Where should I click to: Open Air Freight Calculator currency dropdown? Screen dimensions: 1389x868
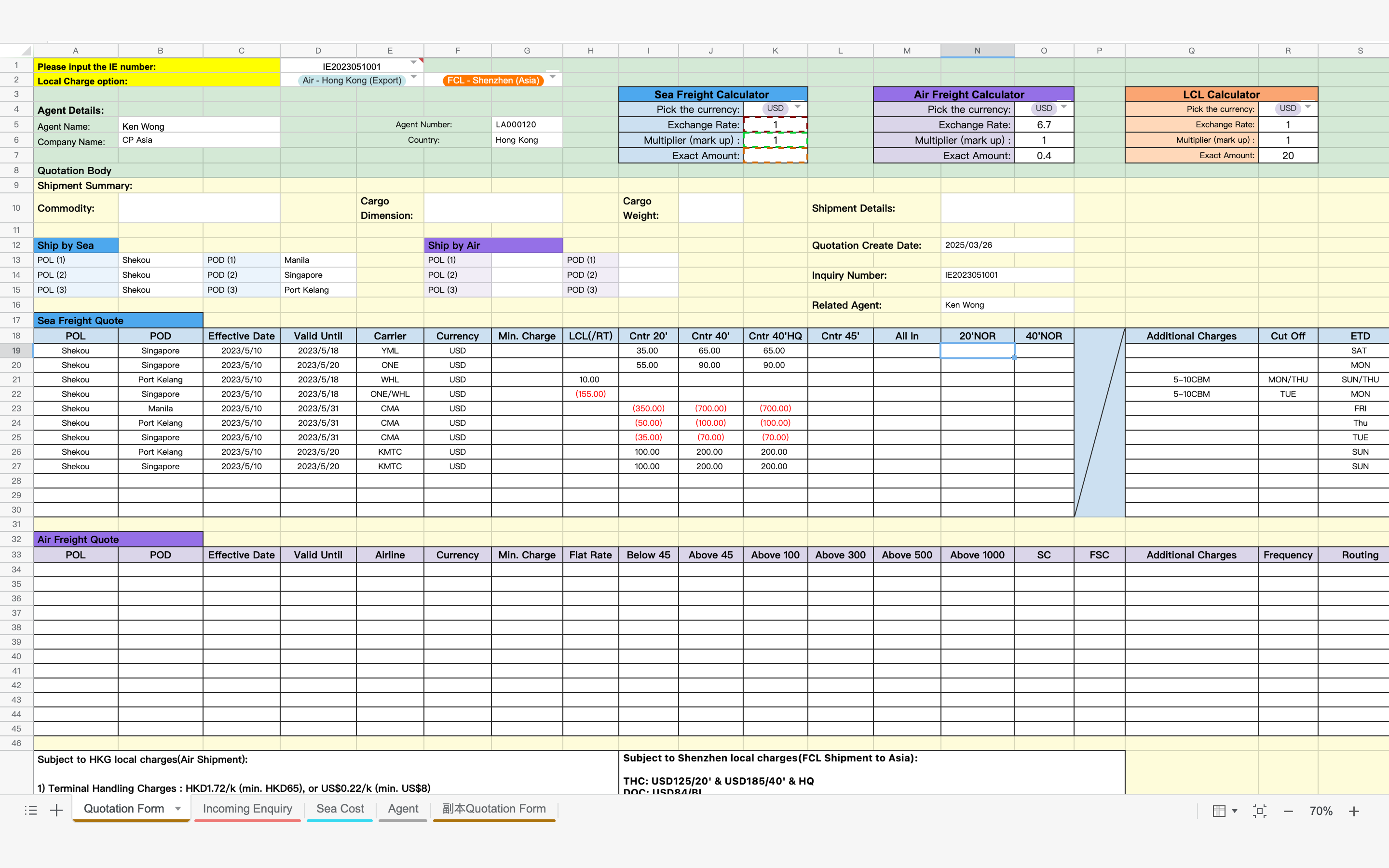point(1063,108)
